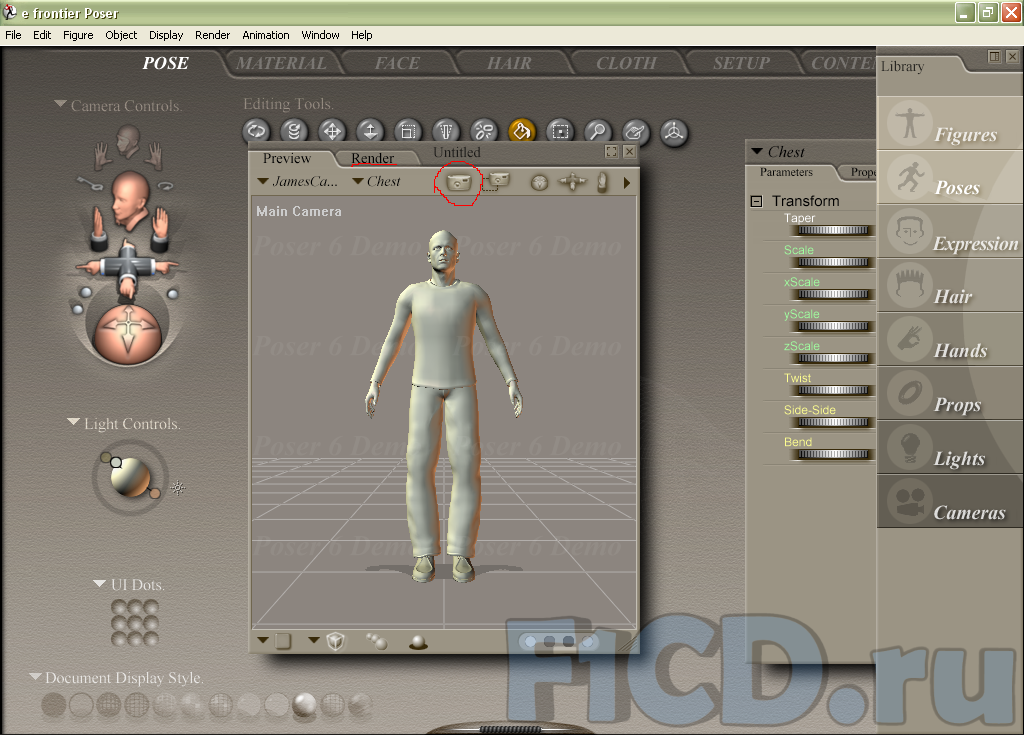Select the Taper editing tool
The height and width of the screenshot is (735, 1024).
pyautogui.click(x=445, y=131)
